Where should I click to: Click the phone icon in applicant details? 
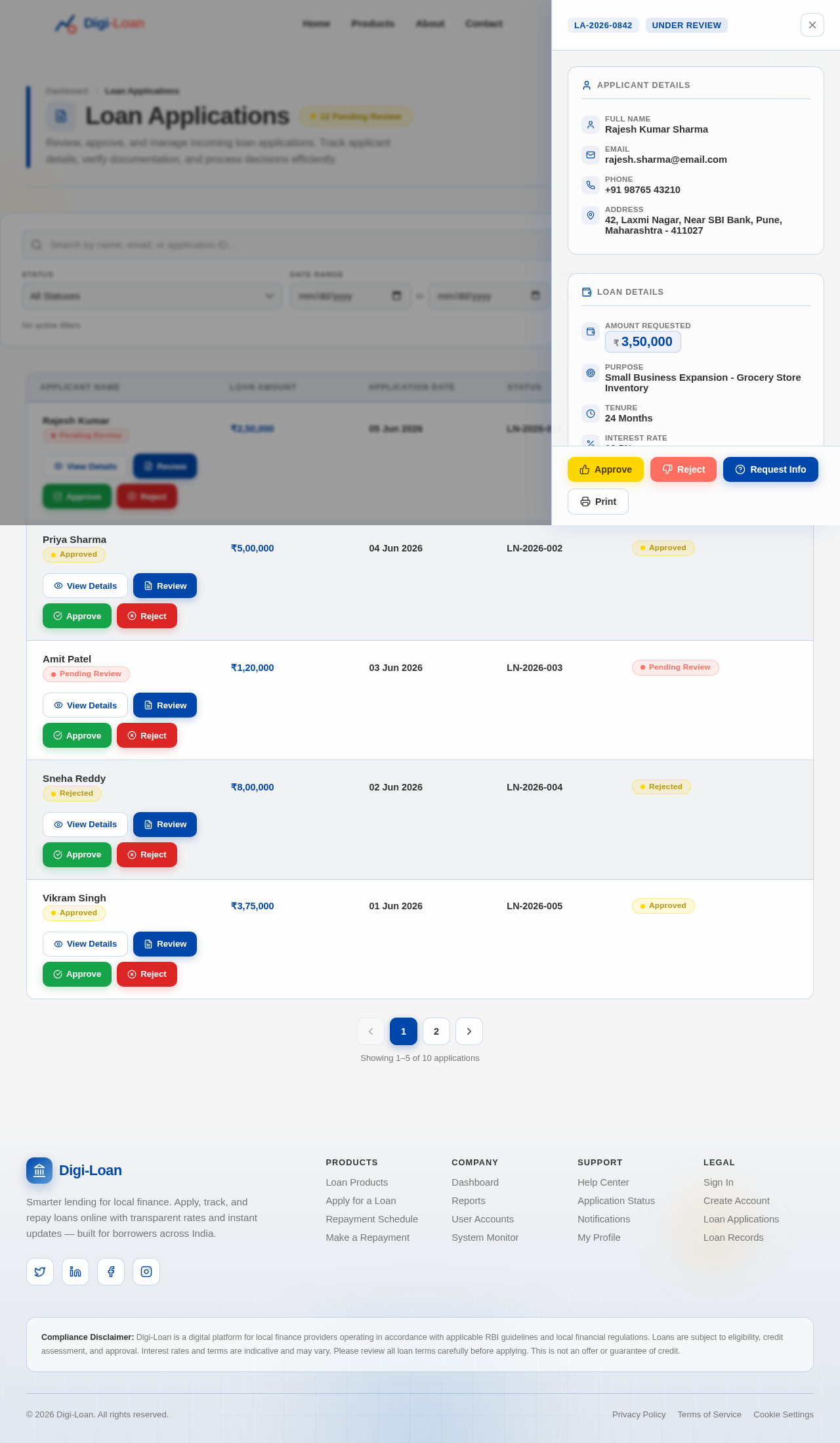tap(591, 185)
